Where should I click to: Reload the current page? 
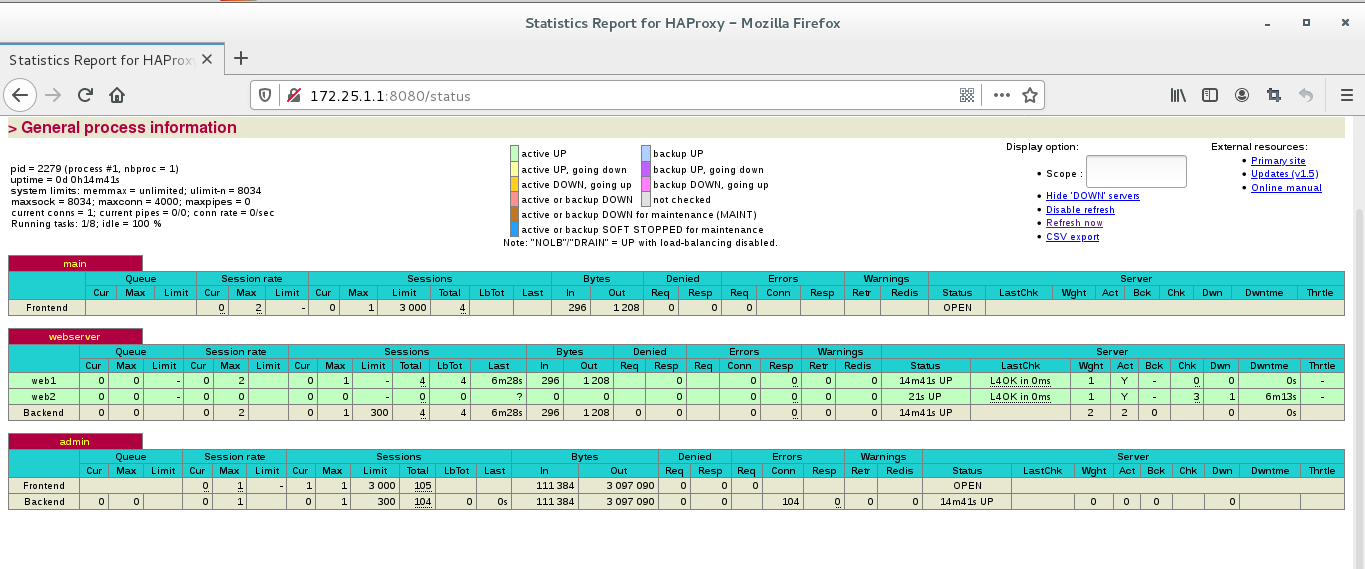(85, 95)
